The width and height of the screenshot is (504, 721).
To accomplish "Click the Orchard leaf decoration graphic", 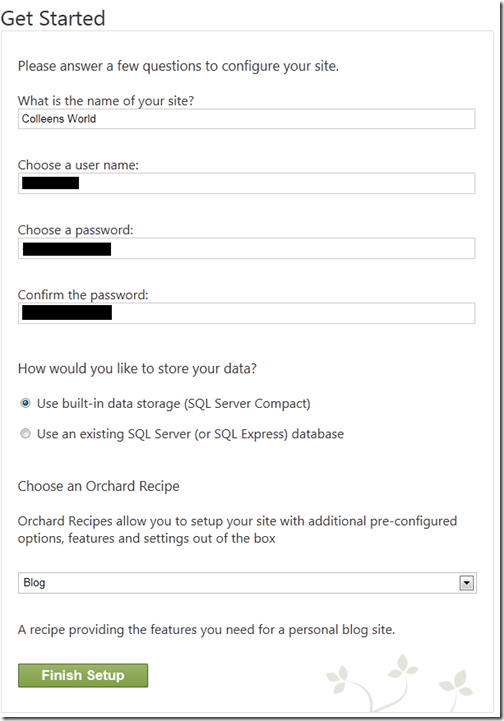I will (x=399, y=683).
